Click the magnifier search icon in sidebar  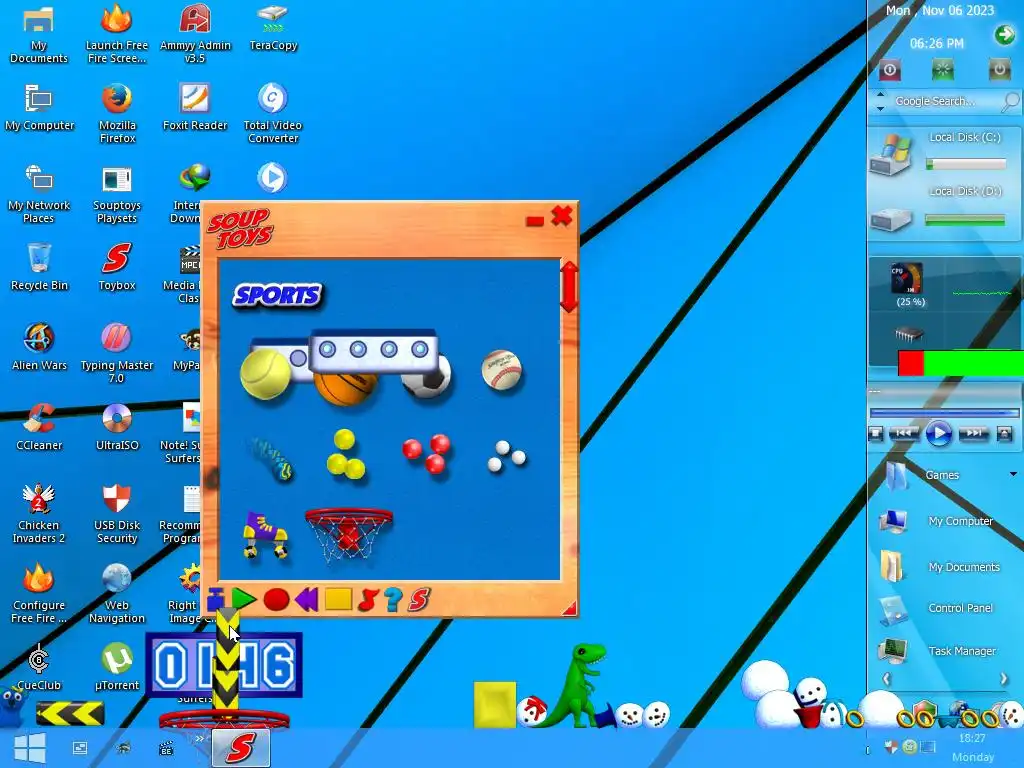click(1010, 101)
